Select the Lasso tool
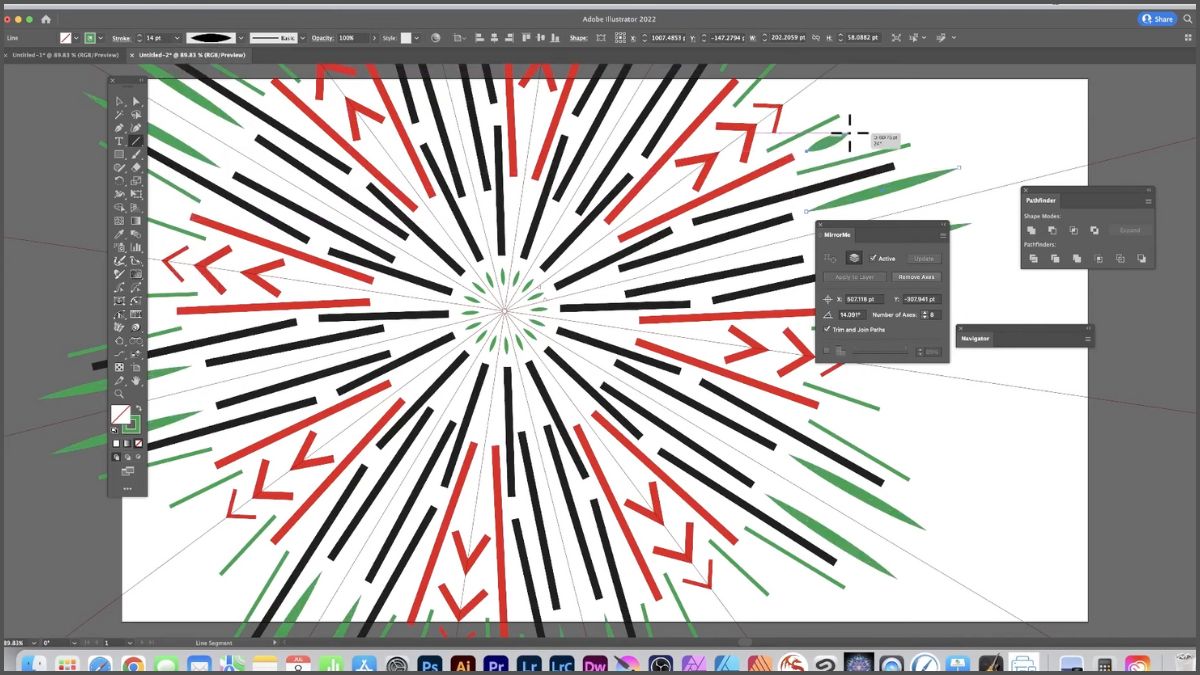This screenshot has width=1200, height=675. (137, 115)
